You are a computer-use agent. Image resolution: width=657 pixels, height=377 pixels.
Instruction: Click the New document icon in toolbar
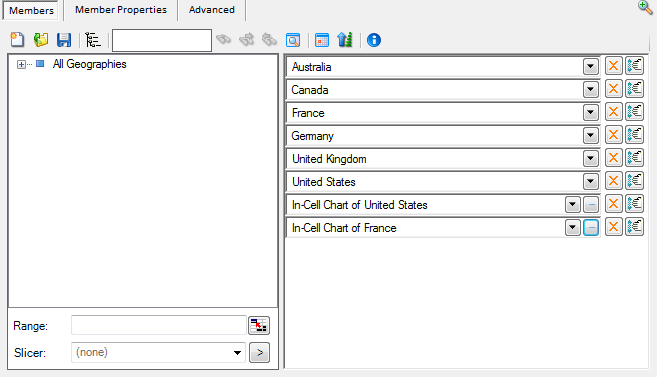click(x=17, y=40)
